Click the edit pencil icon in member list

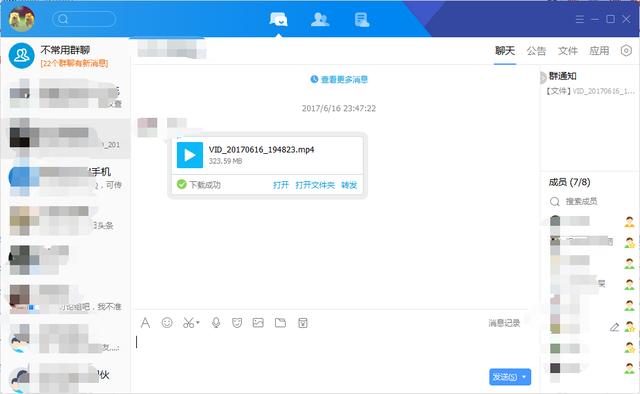614,327
